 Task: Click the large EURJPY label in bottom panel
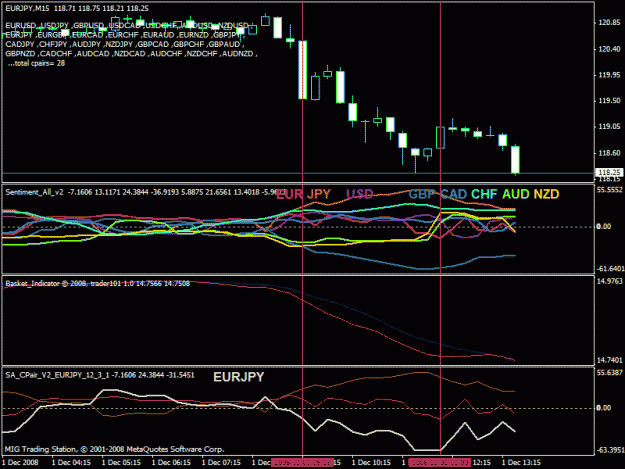coord(239,377)
